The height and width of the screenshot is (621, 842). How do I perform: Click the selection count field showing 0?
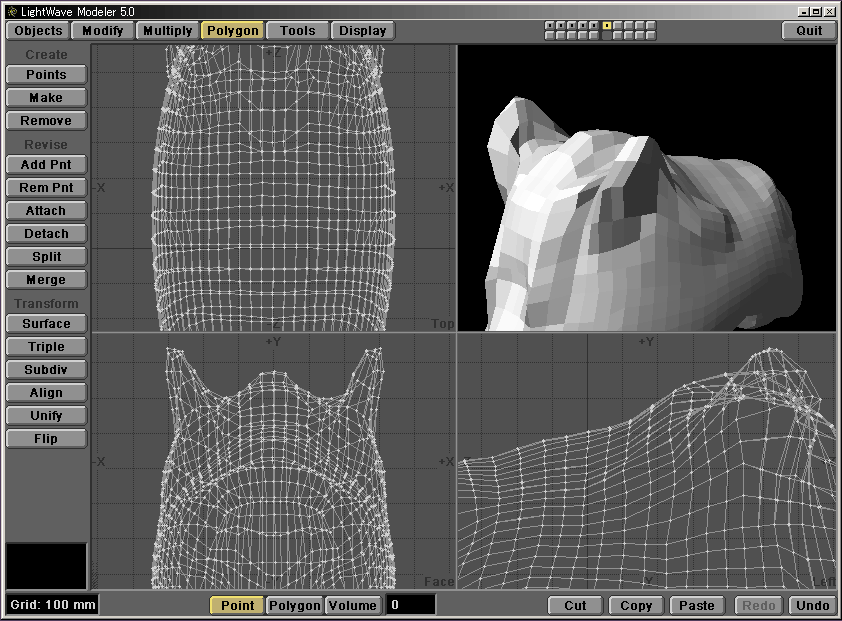(411, 605)
